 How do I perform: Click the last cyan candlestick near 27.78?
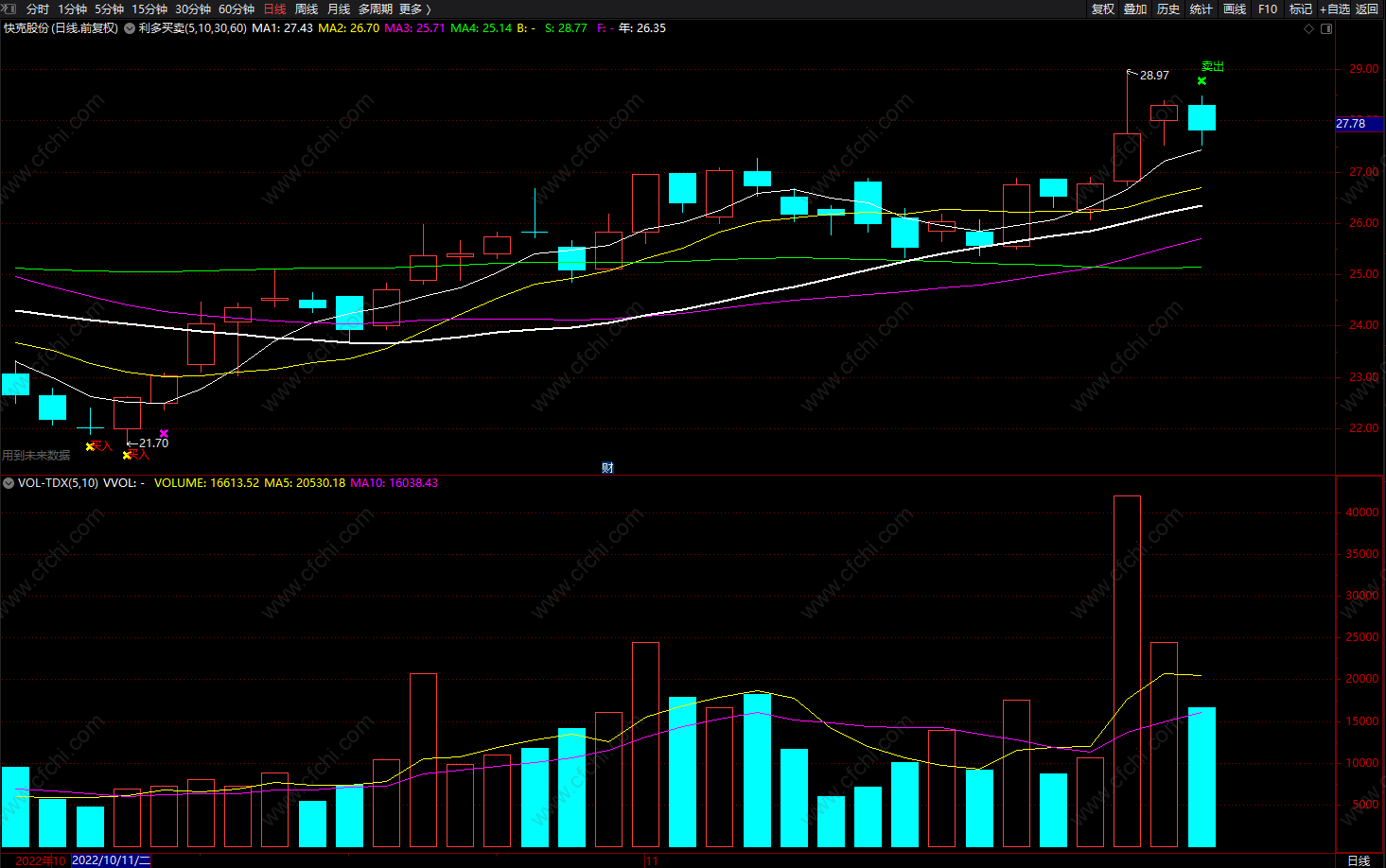click(x=1202, y=117)
